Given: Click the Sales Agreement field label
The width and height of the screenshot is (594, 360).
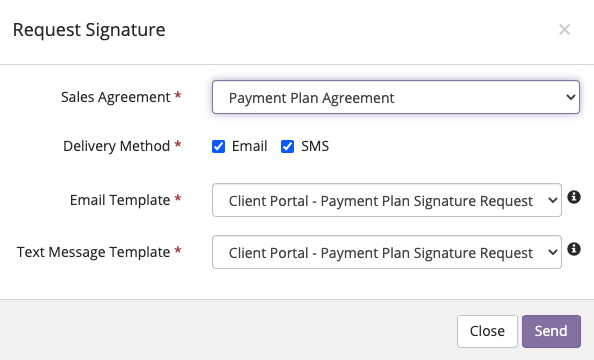Looking at the screenshot, I should [x=116, y=97].
